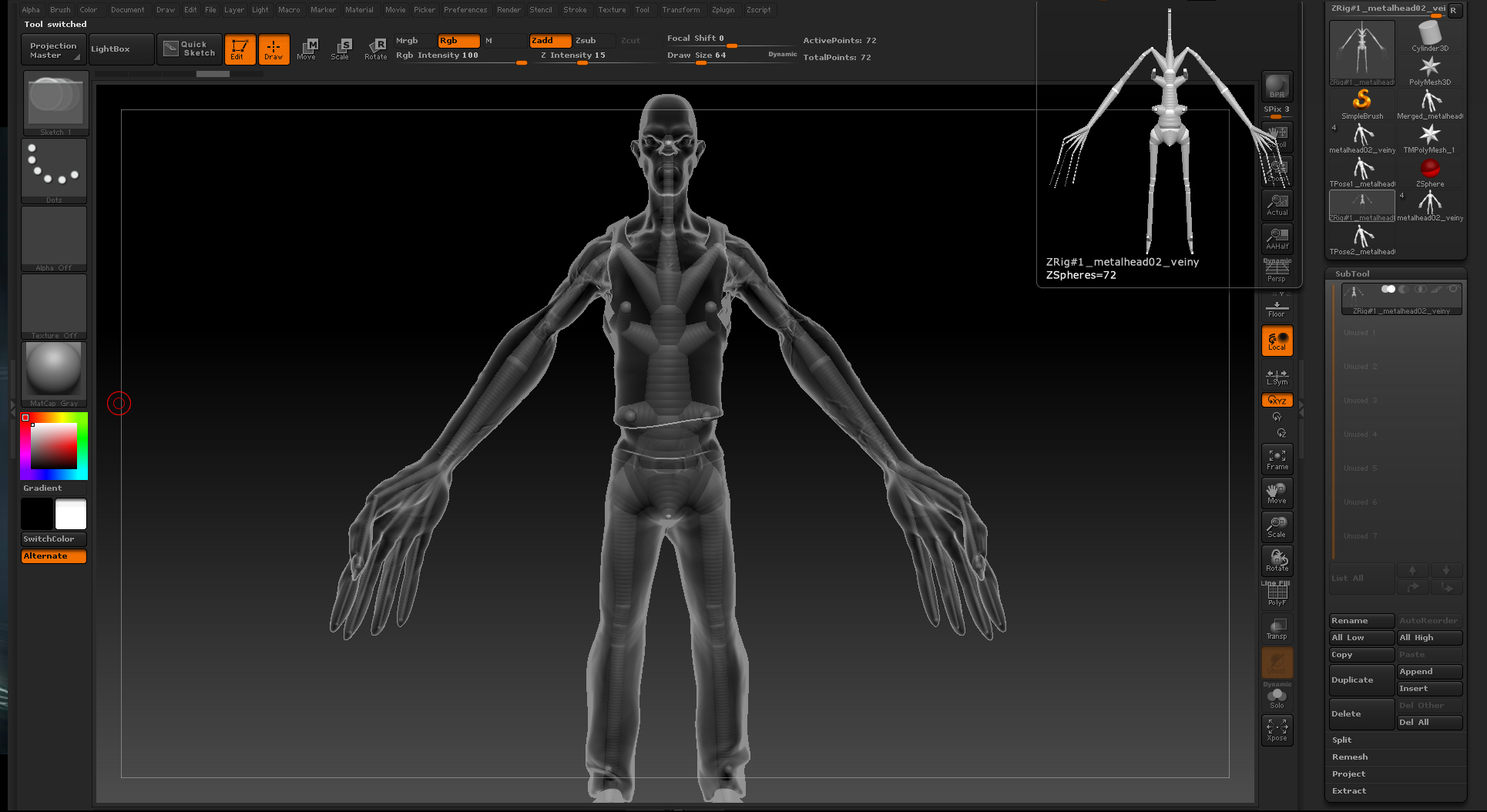Open the Alpha menu

(31, 10)
